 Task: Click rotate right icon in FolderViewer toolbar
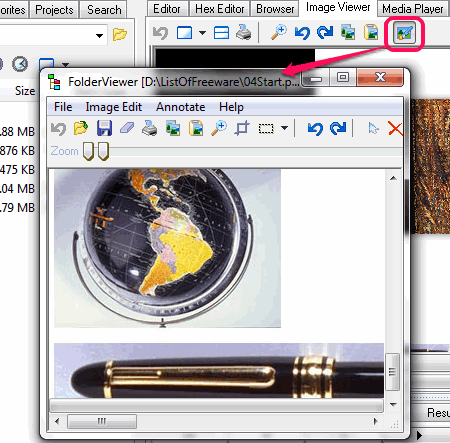click(x=338, y=128)
